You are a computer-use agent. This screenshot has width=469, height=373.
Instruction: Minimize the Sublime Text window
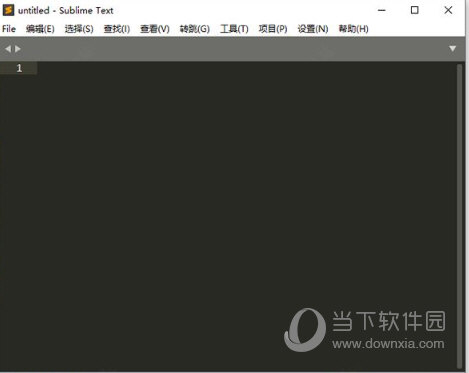point(382,10)
